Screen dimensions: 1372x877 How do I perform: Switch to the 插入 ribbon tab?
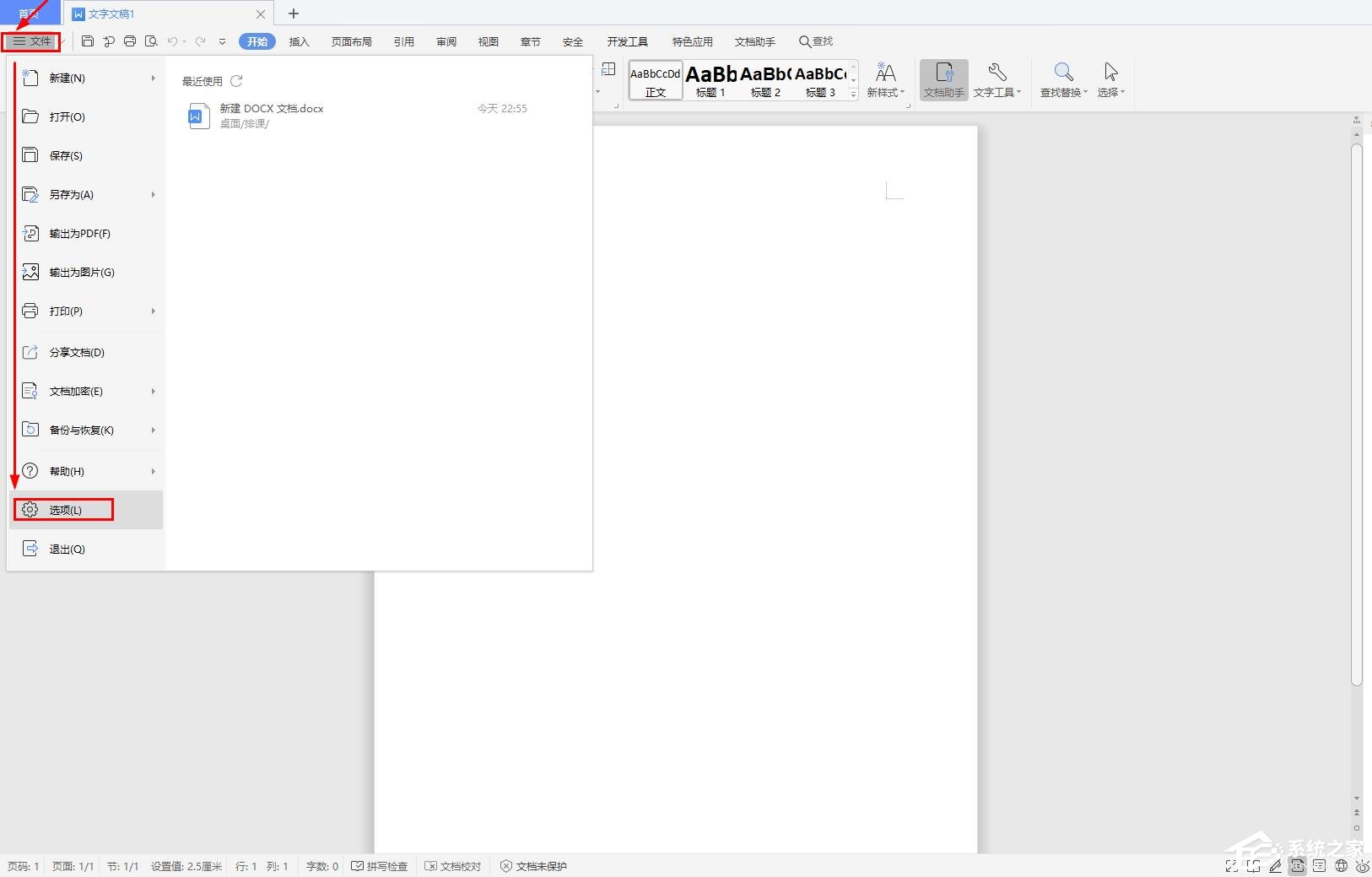pyautogui.click(x=299, y=41)
